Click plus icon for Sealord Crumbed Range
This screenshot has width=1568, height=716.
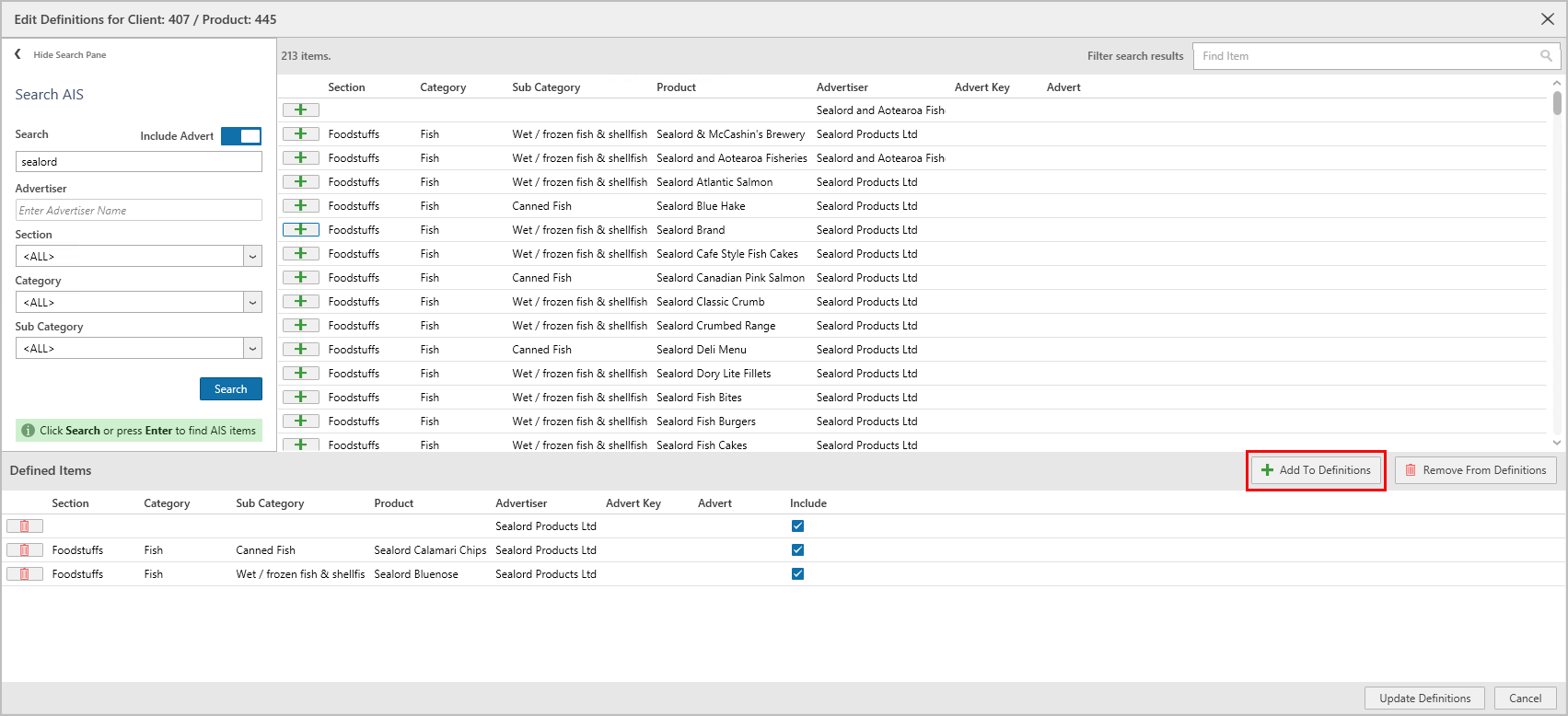(x=300, y=326)
